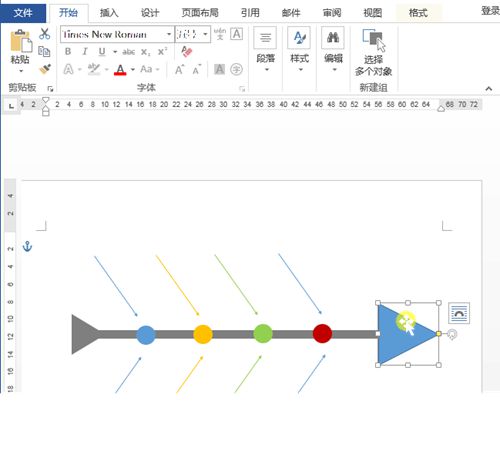The height and width of the screenshot is (471, 500).
Task: Toggle Italic formatting
Action: (85, 52)
